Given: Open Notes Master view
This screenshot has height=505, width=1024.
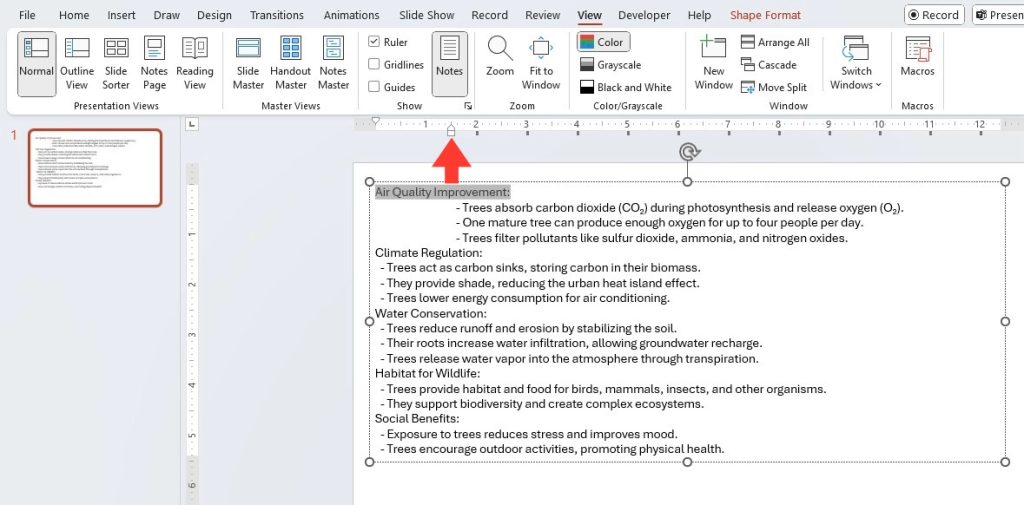Looking at the screenshot, I should [x=333, y=64].
